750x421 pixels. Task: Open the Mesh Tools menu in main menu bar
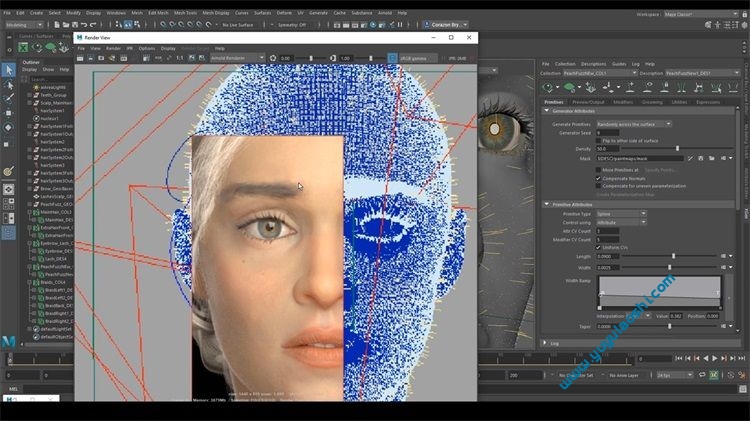click(x=185, y=13)
